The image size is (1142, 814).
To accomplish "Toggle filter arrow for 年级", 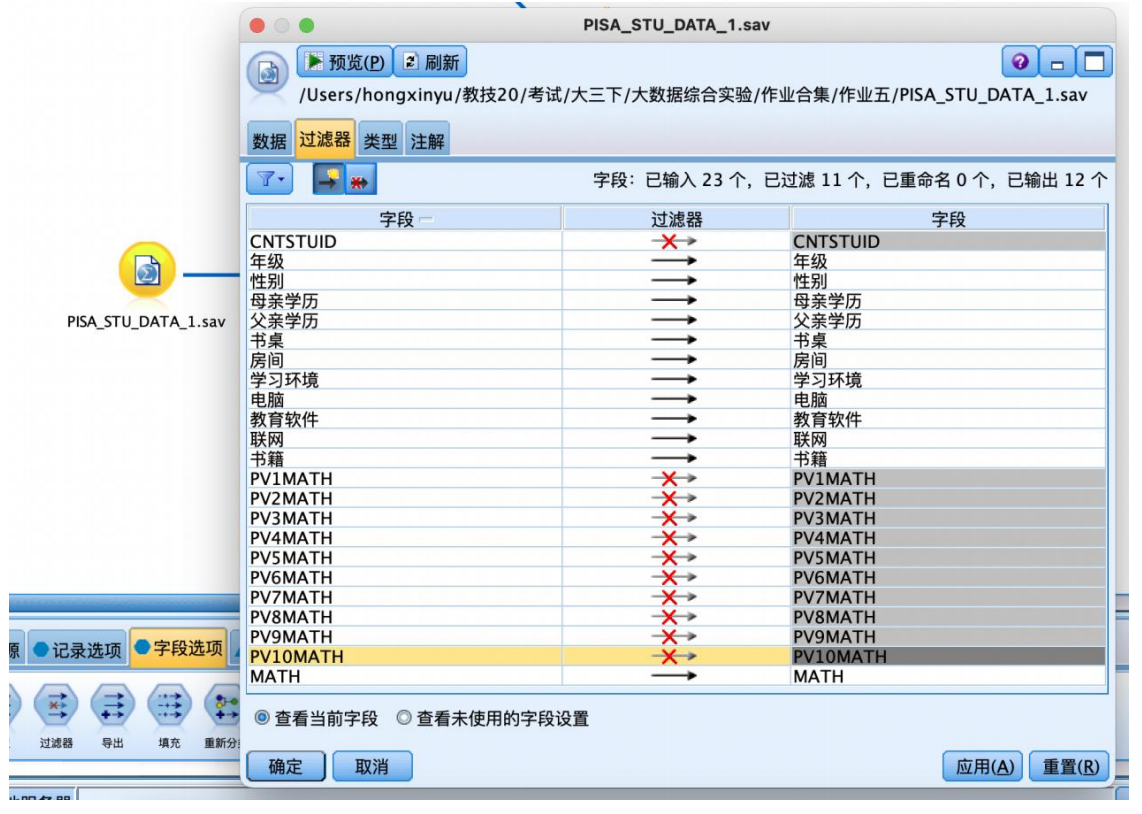I will pyautogui.click(x=674, y=261).
